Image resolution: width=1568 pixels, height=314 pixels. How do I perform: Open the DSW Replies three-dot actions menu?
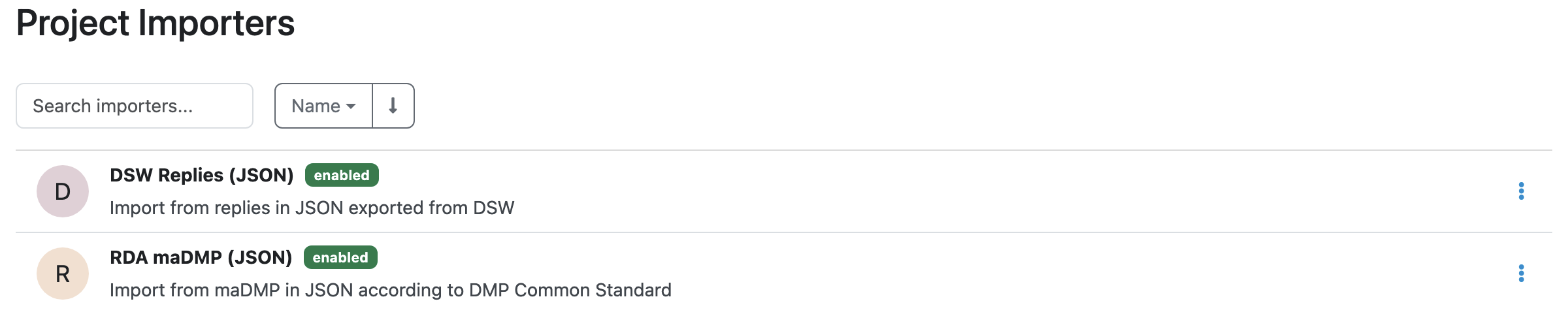pyautogui.click(x=1521, y=191)
